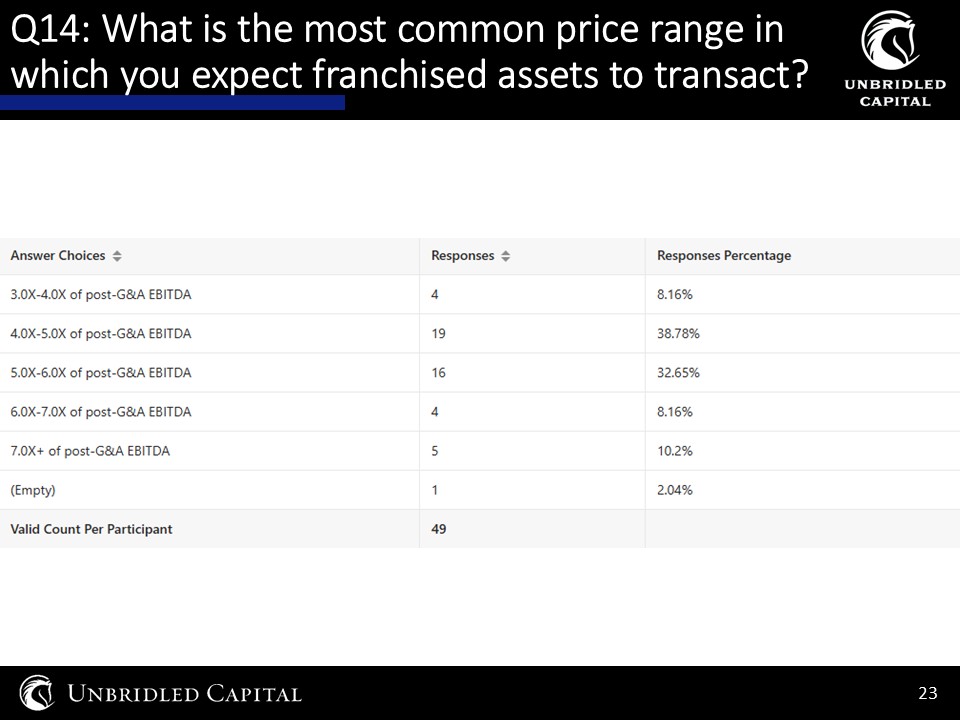Image resolution: width=960 pixels, height=720 pixels.
Task: Click the Valid Count Per Participant label
Action: tap(91, 529)
